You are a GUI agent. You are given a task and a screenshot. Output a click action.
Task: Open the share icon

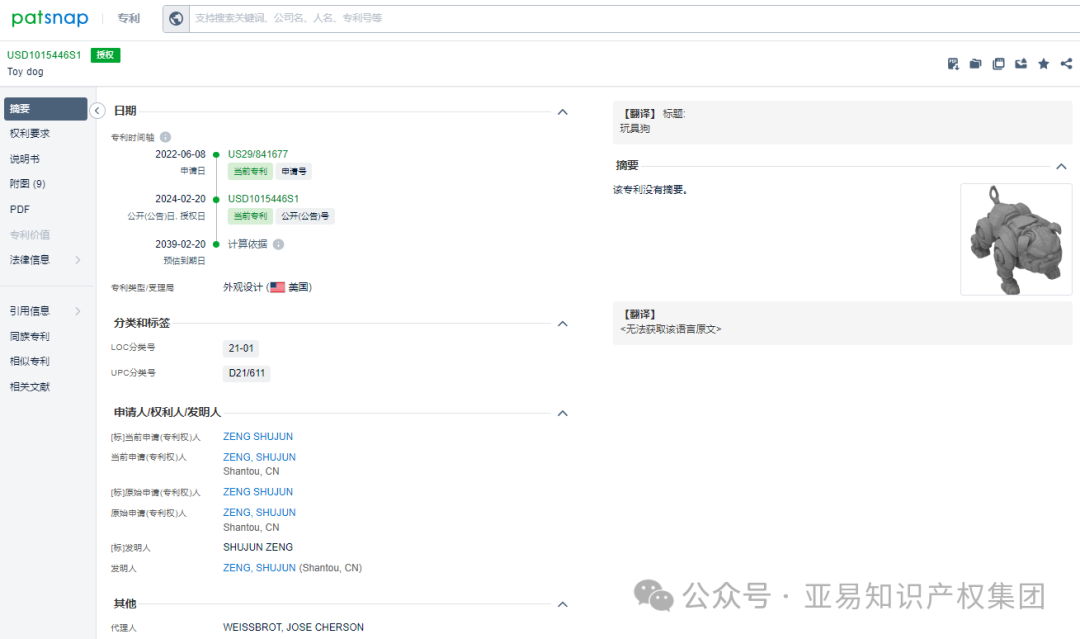tap(1066, 63)
